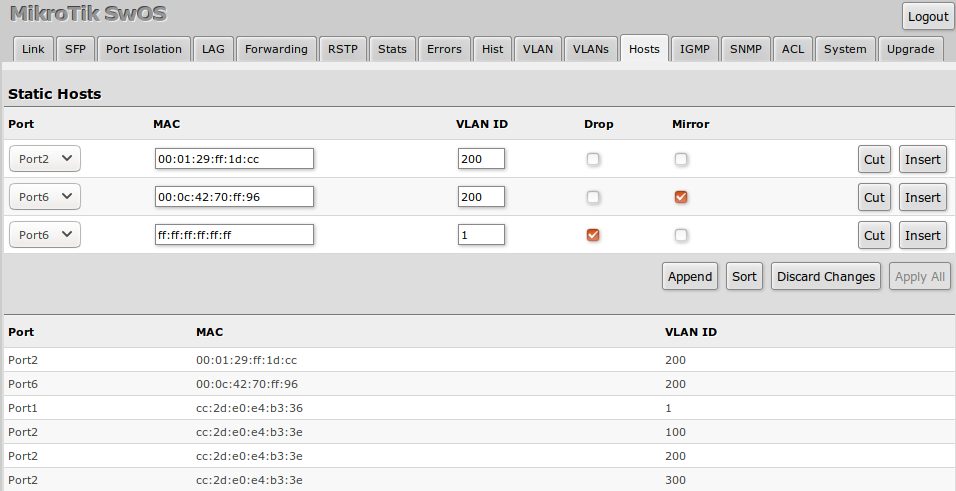Uncheck Drop for the ff:ff:ff:ff:ff:ff host
Screen dimensions: 956x491
point(593,235)
